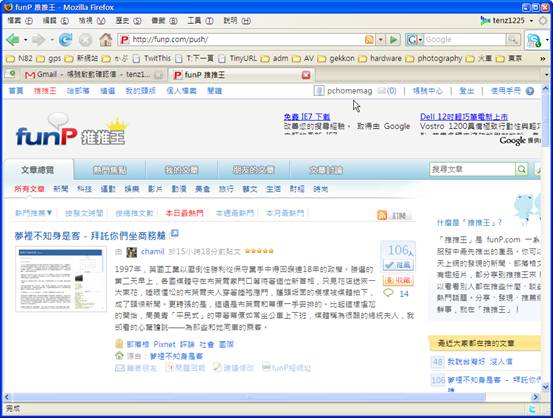This screenshot has width=553, height=418.
Task: Reload the page with the blue refresh icon
Action: [65, 40]
